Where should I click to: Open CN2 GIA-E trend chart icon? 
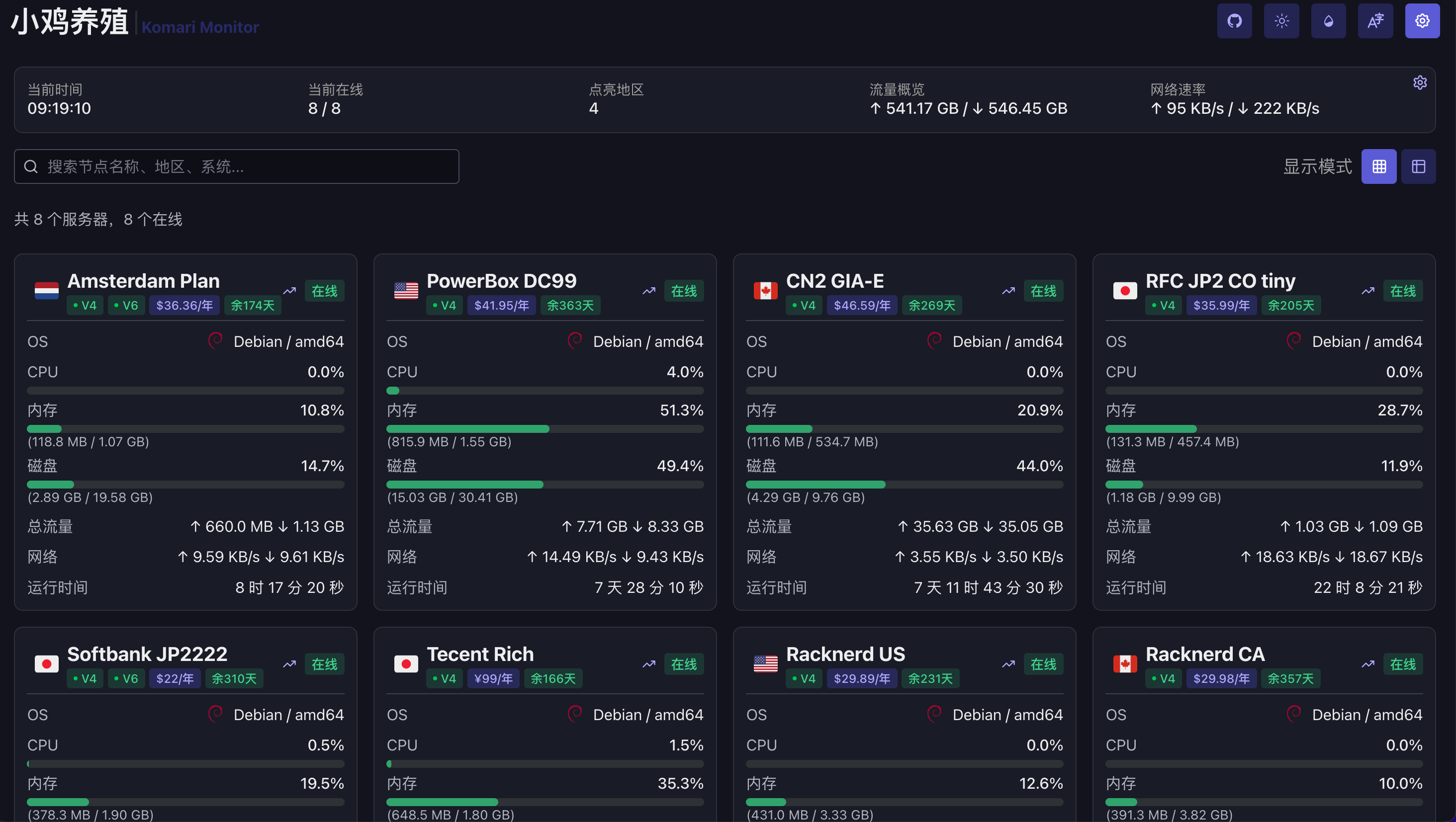pyautogui.click(x=1008, y=291)
